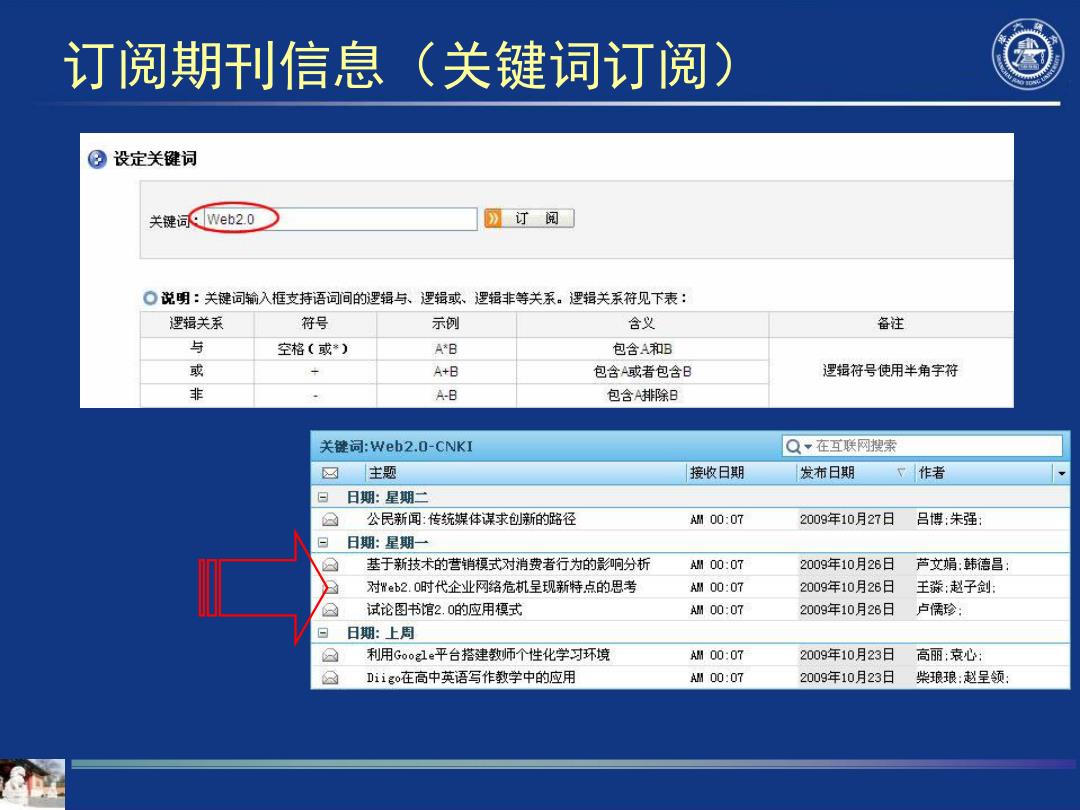The height and width of the screenshot is (810, 1080).
Task: Click the 逻辑关系 table header
Action: [196, 323]
